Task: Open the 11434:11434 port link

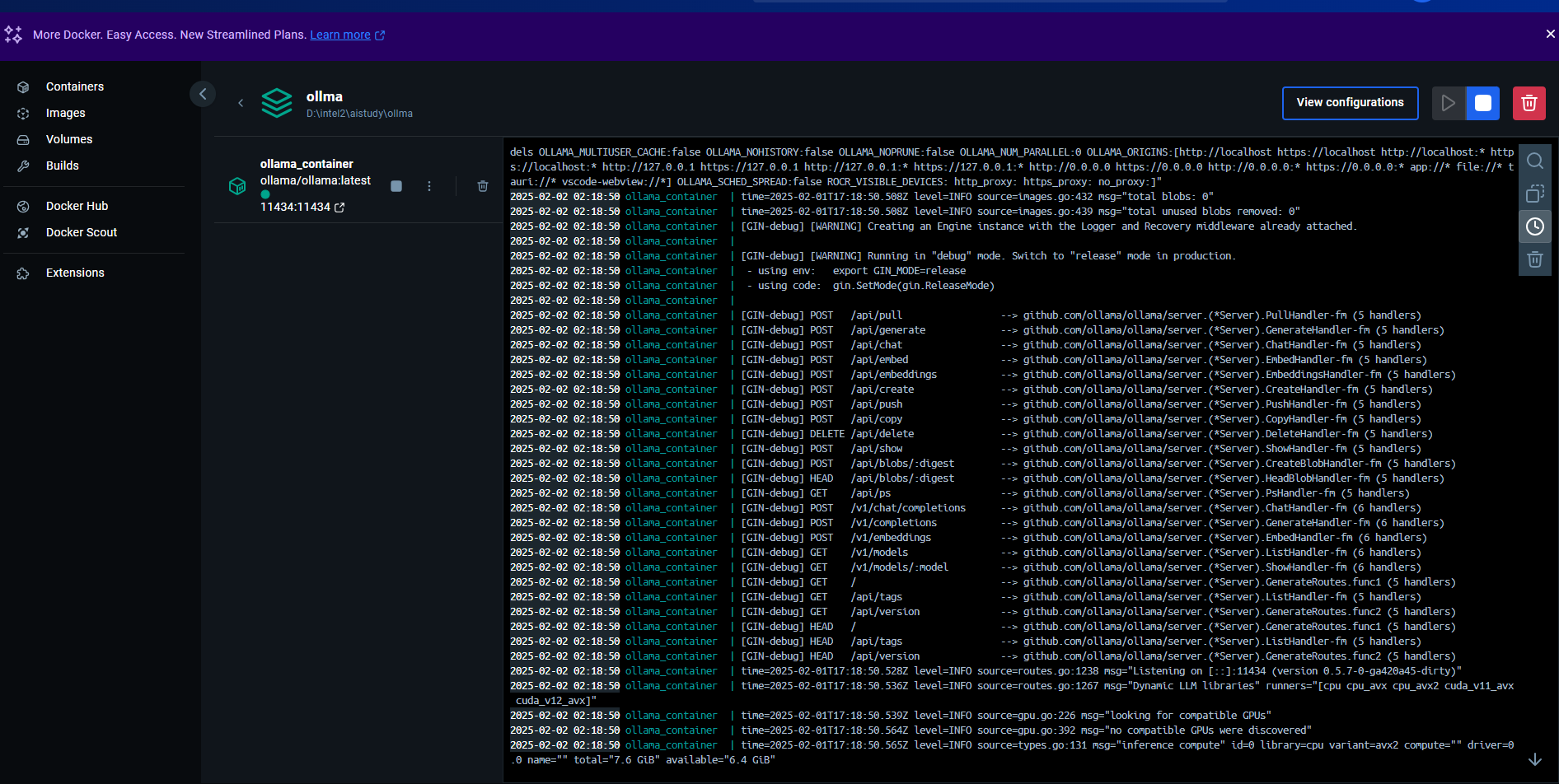Action: coord(302,207)
